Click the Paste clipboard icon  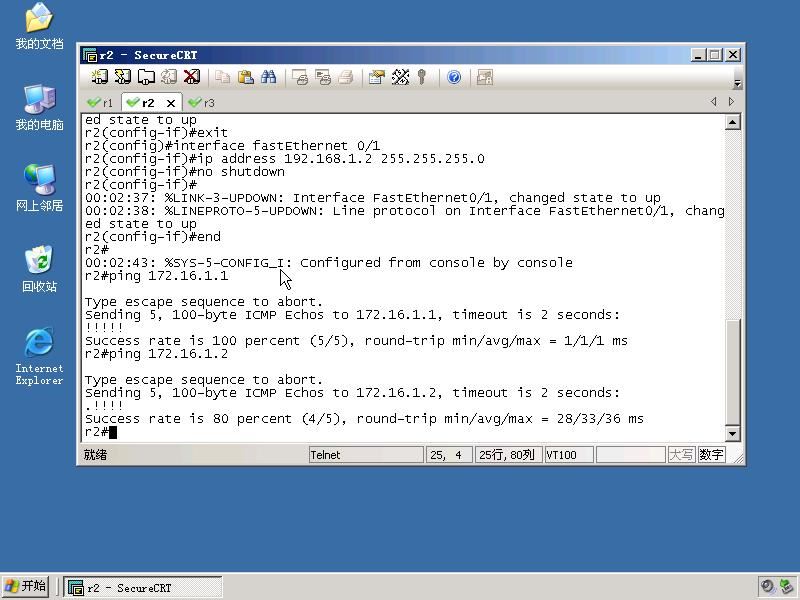point(246,77)
